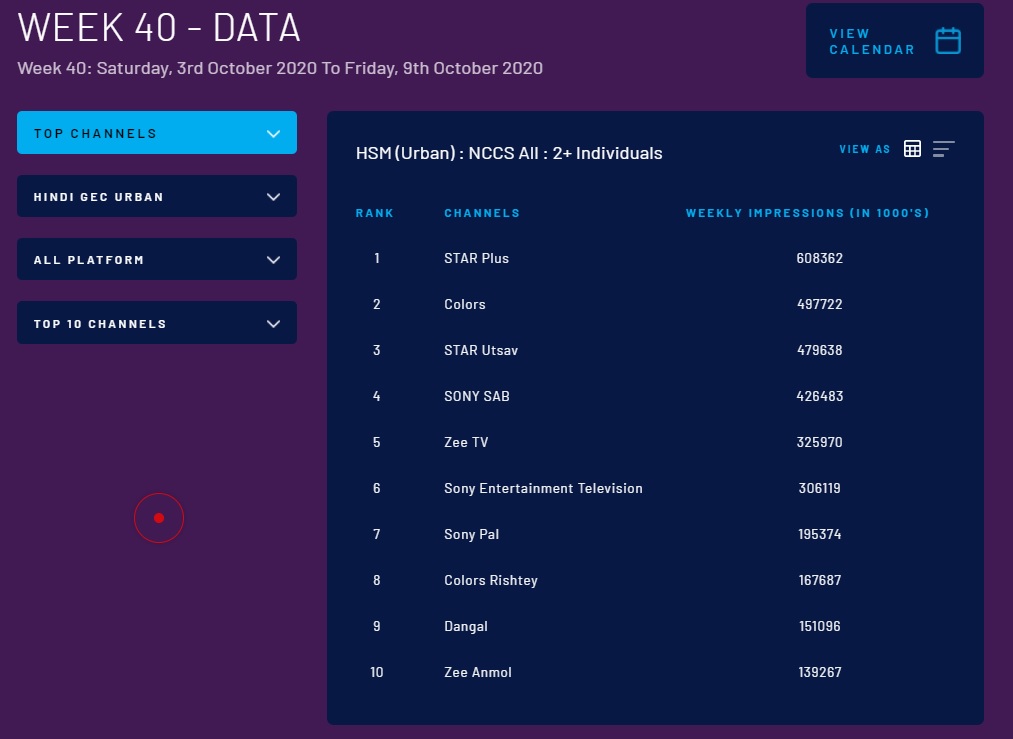Click the Rank column header
Screen dimensions: 1013x739
click(375, 213)
